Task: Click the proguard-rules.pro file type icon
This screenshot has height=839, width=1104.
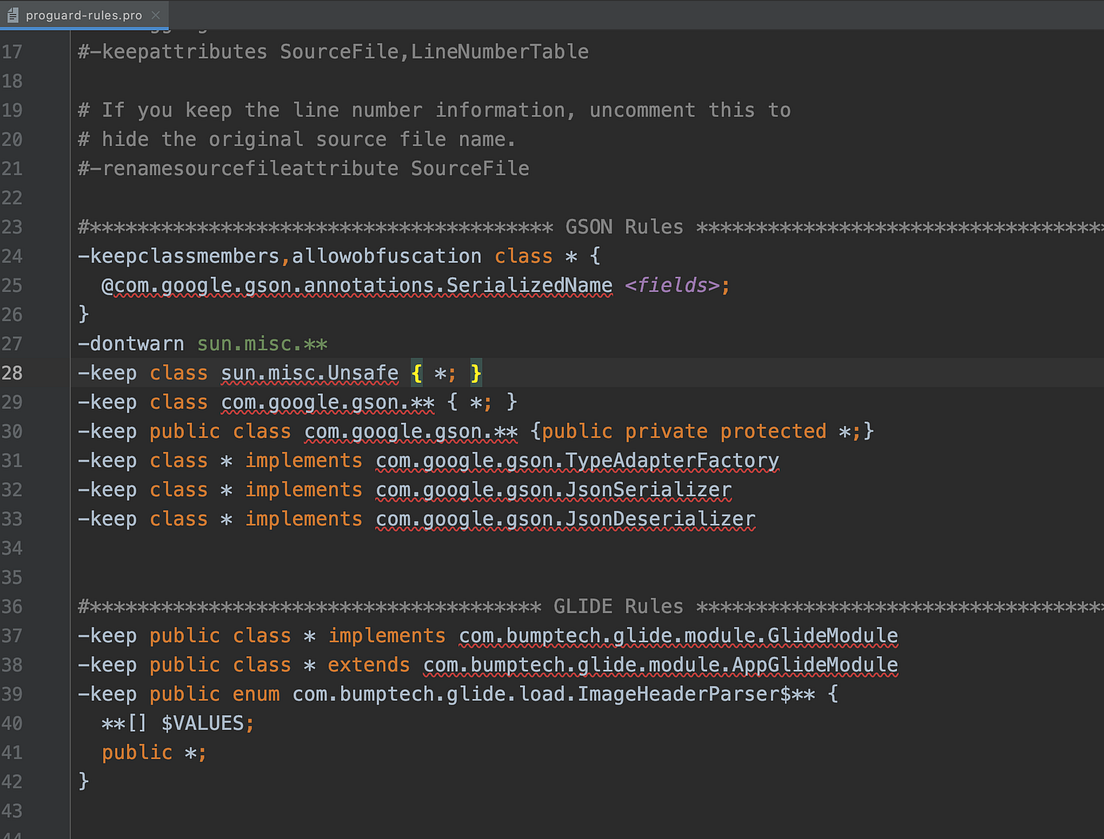Action: pos(13,15)
